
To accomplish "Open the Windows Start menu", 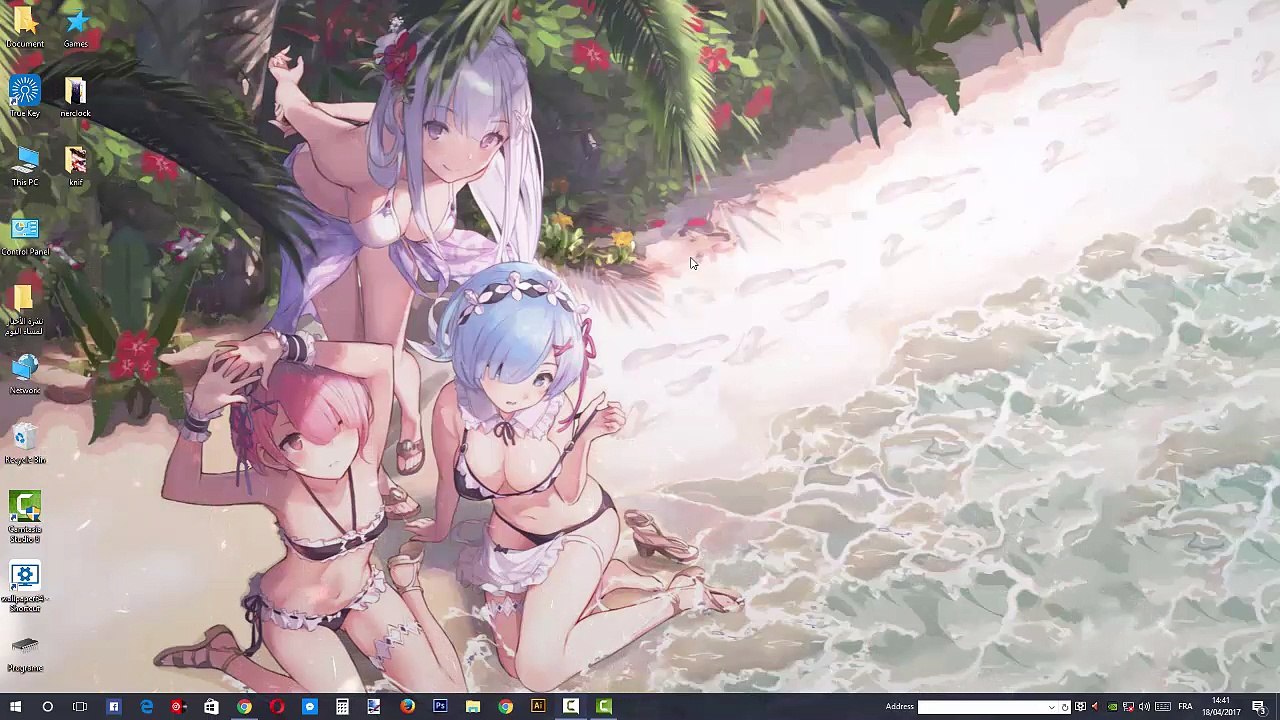I will pyautogui.click(x=15, y=706).
